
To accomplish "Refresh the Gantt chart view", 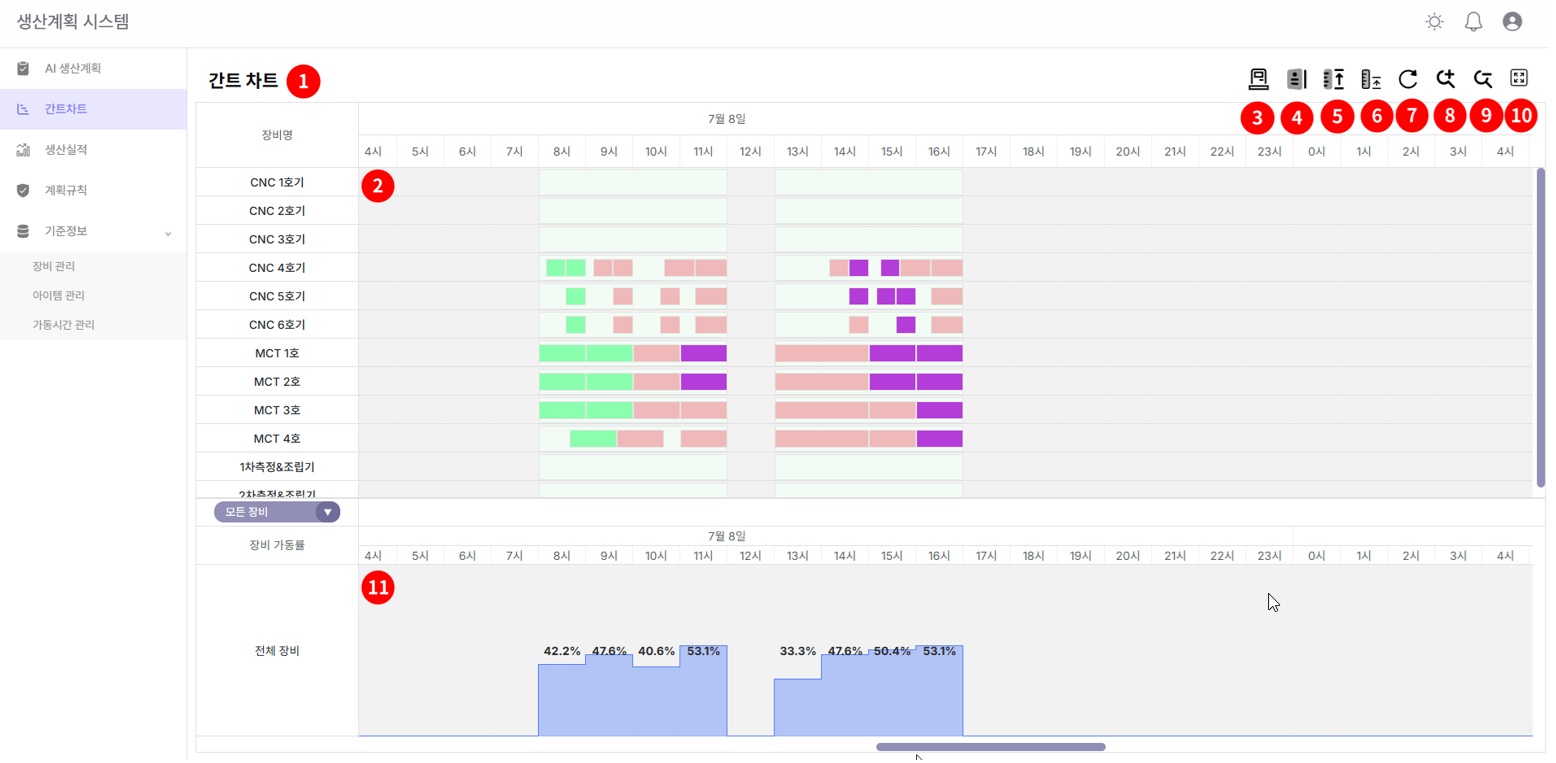I will point(1408,78).
